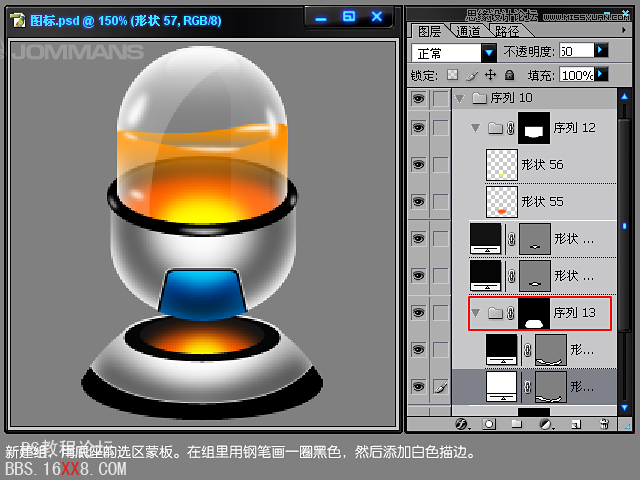This screenshot has width=640, height=480.
Task: Switch to the 路径 tab
Action: (504, 31)
